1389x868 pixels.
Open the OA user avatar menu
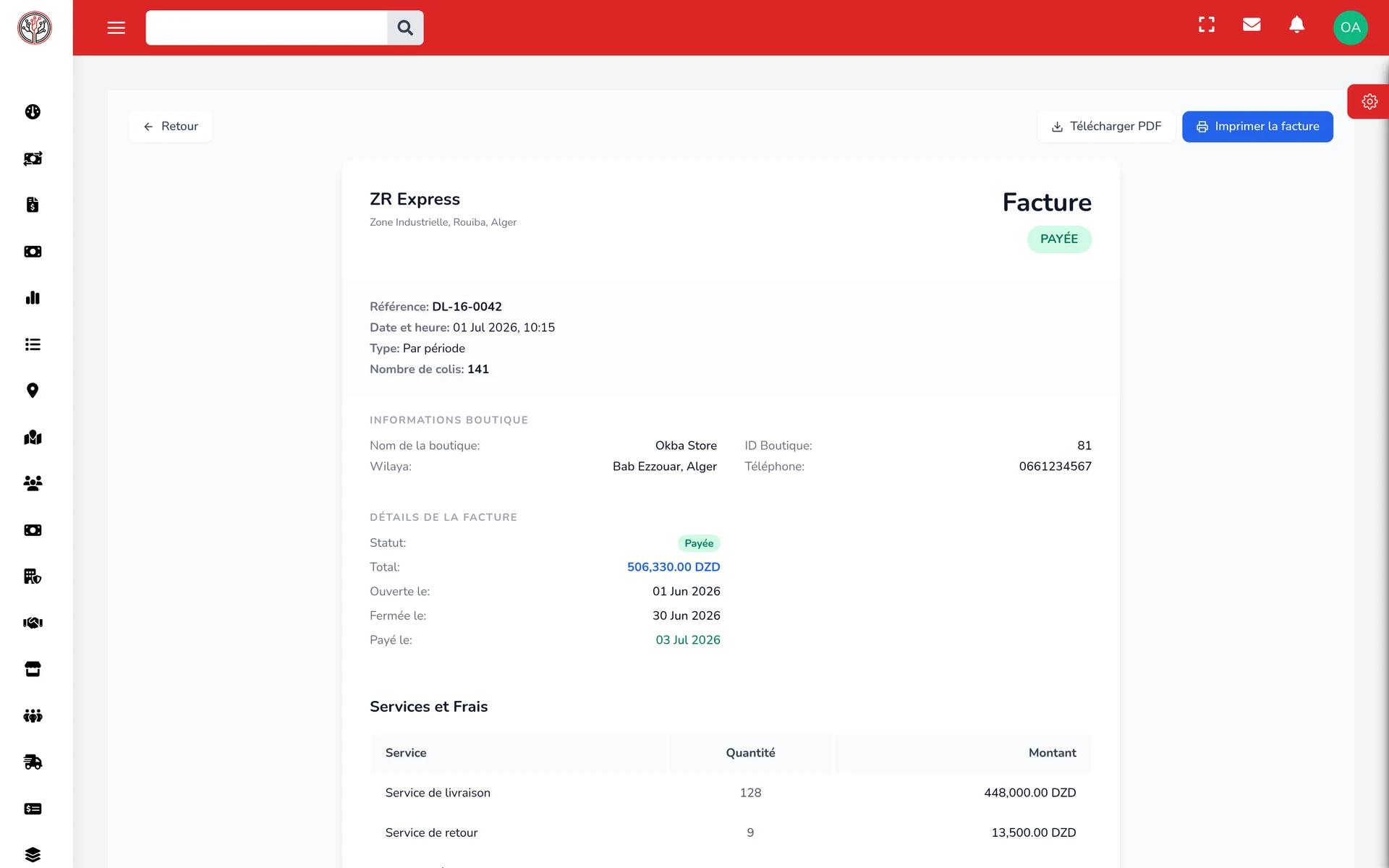[x=1351, y=27]
